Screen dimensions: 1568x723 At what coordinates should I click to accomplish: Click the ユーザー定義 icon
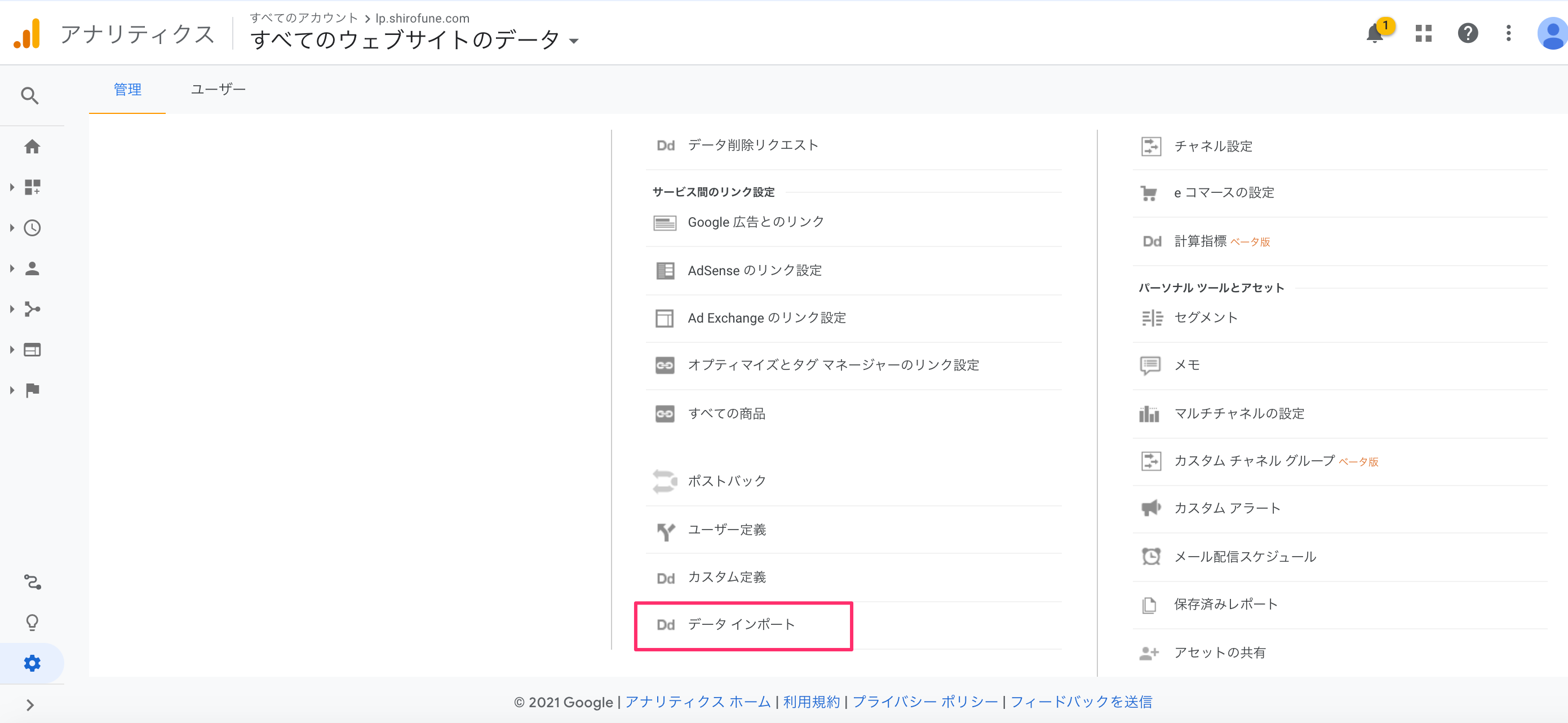(x=665, y=531)
